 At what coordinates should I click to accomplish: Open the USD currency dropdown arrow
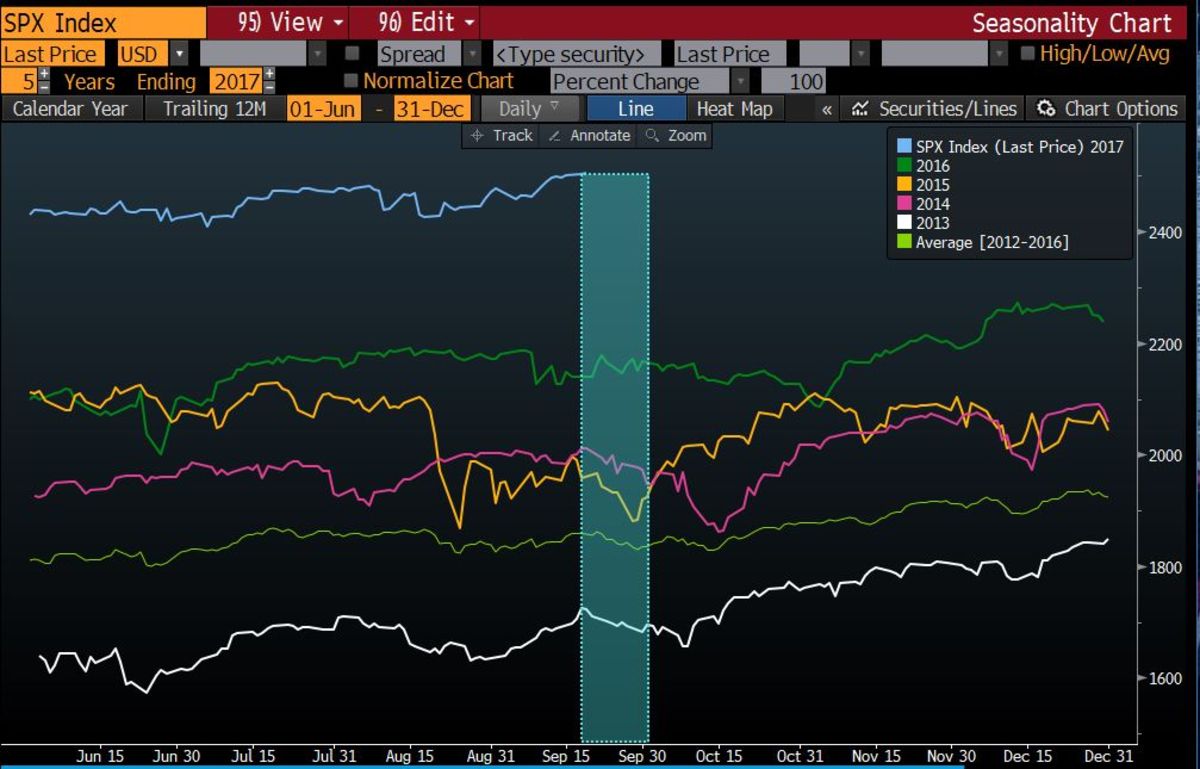[180, 55]
